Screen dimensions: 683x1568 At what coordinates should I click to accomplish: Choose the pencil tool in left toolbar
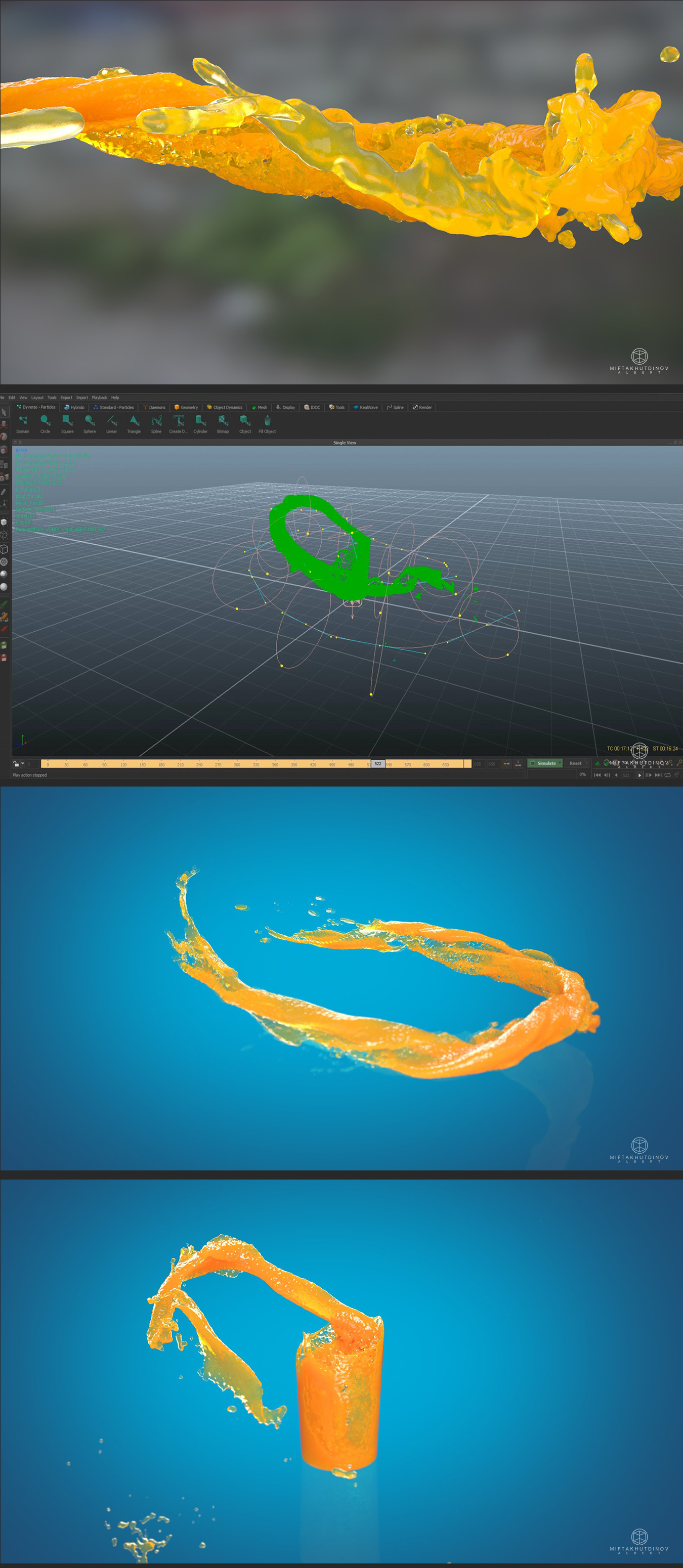point(4,492)
